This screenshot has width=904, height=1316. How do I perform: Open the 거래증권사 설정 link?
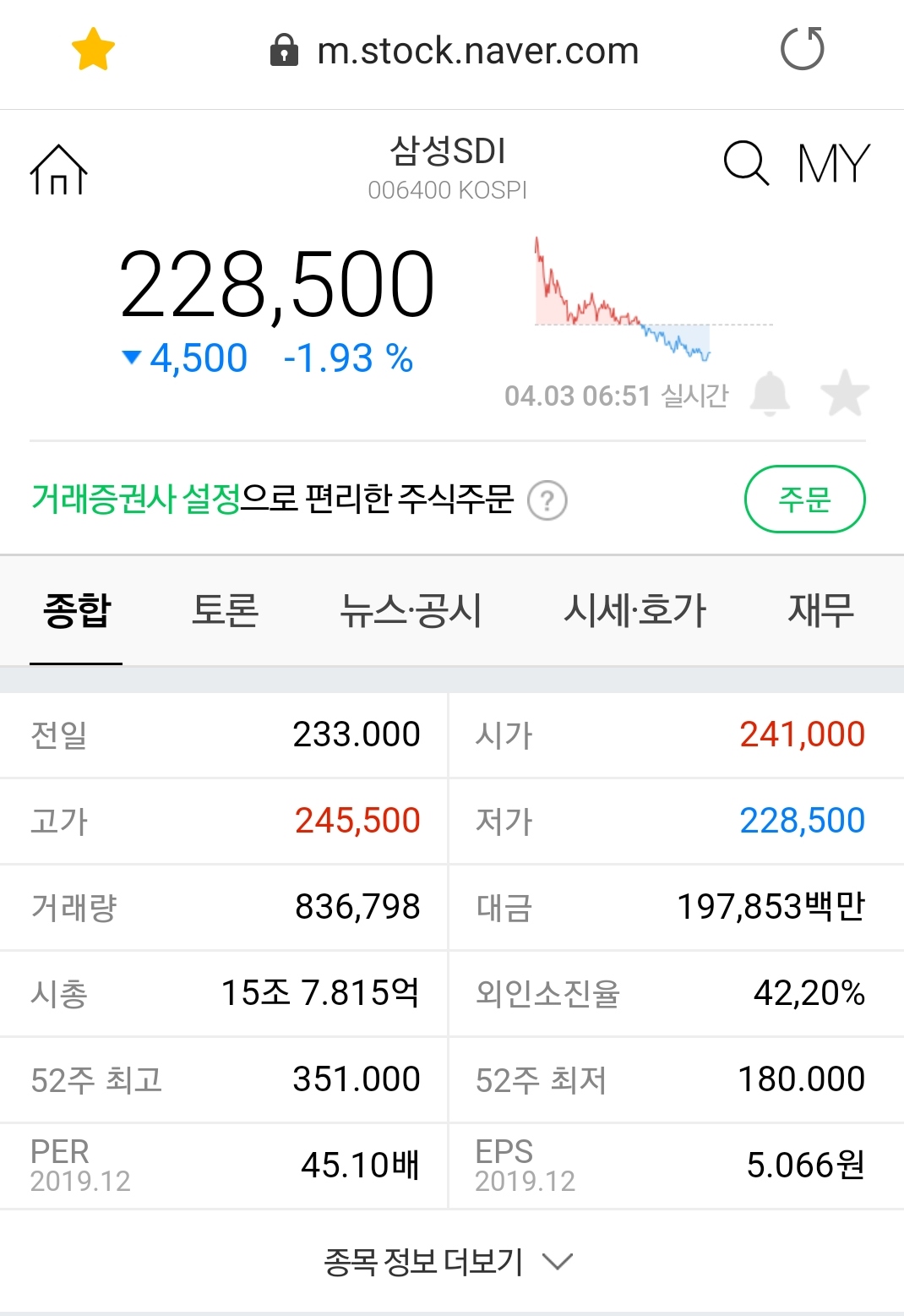click(x=136, y=499)
